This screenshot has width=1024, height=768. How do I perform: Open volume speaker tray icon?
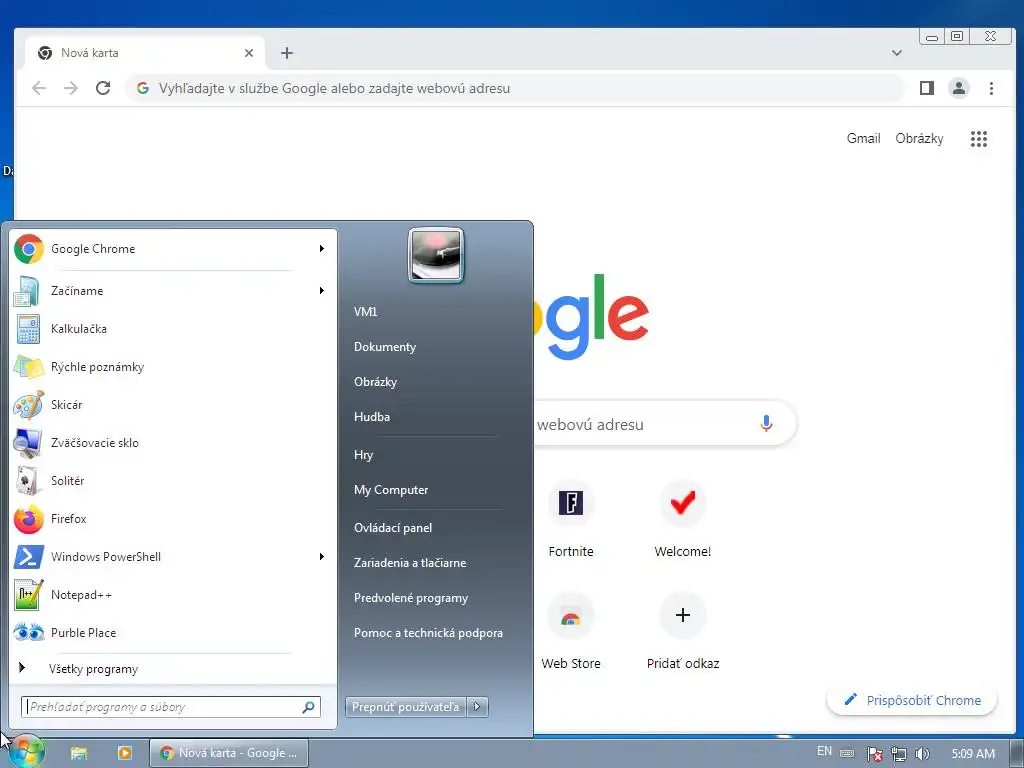coord(922,754)
